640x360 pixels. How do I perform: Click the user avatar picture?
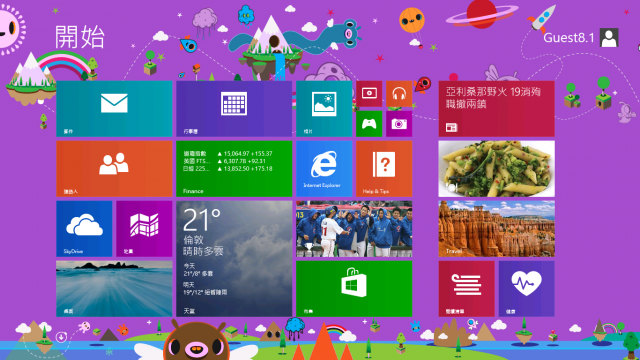point(609,38)
